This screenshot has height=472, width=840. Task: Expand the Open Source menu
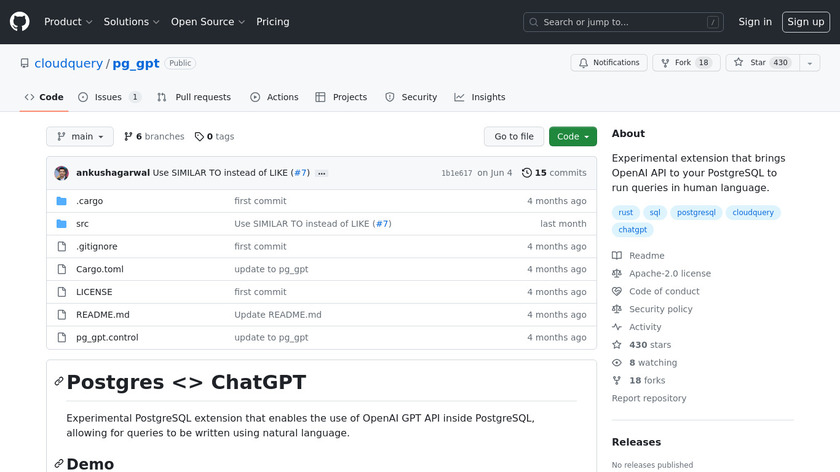(x=208, y=22)
